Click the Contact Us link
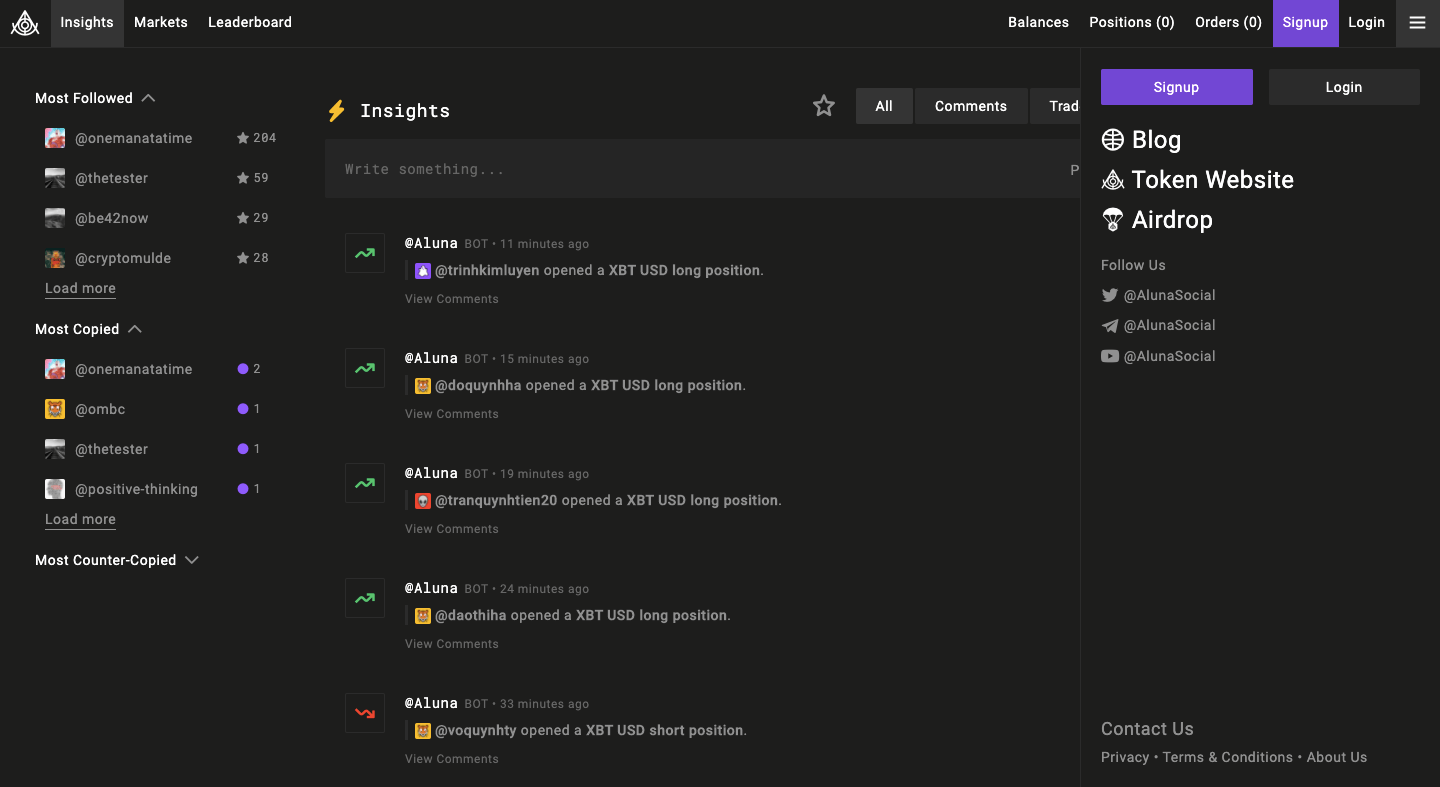1440x787 pixels. (x=1147, y=729)
